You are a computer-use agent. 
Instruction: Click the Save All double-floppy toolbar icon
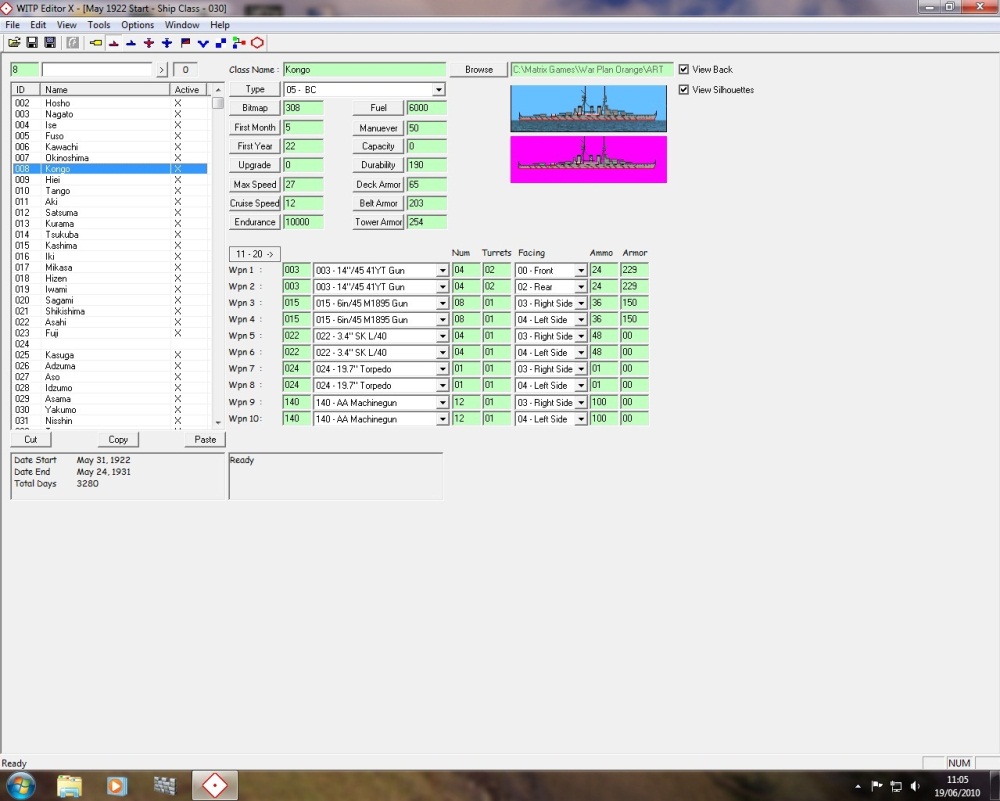(x=50, y=43)
